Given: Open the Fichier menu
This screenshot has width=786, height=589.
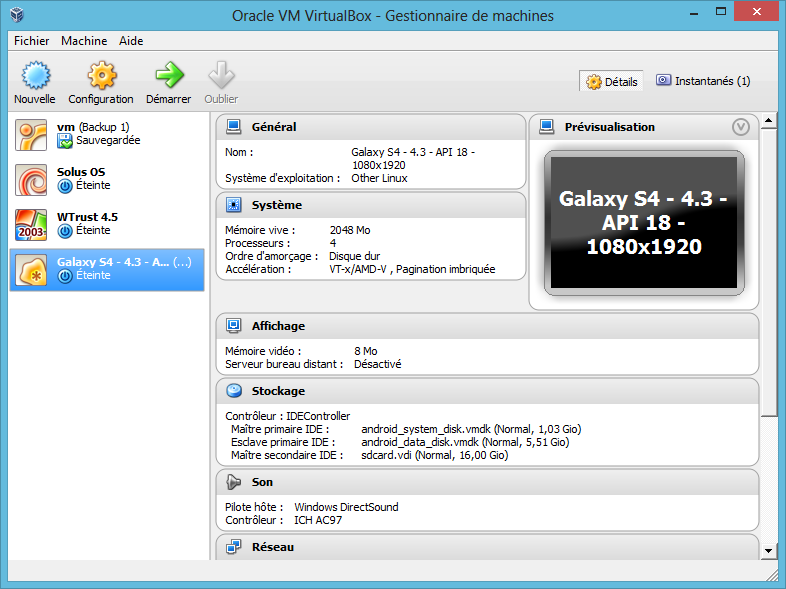Looking at the screenshot, I should click(x=32, y=41).
